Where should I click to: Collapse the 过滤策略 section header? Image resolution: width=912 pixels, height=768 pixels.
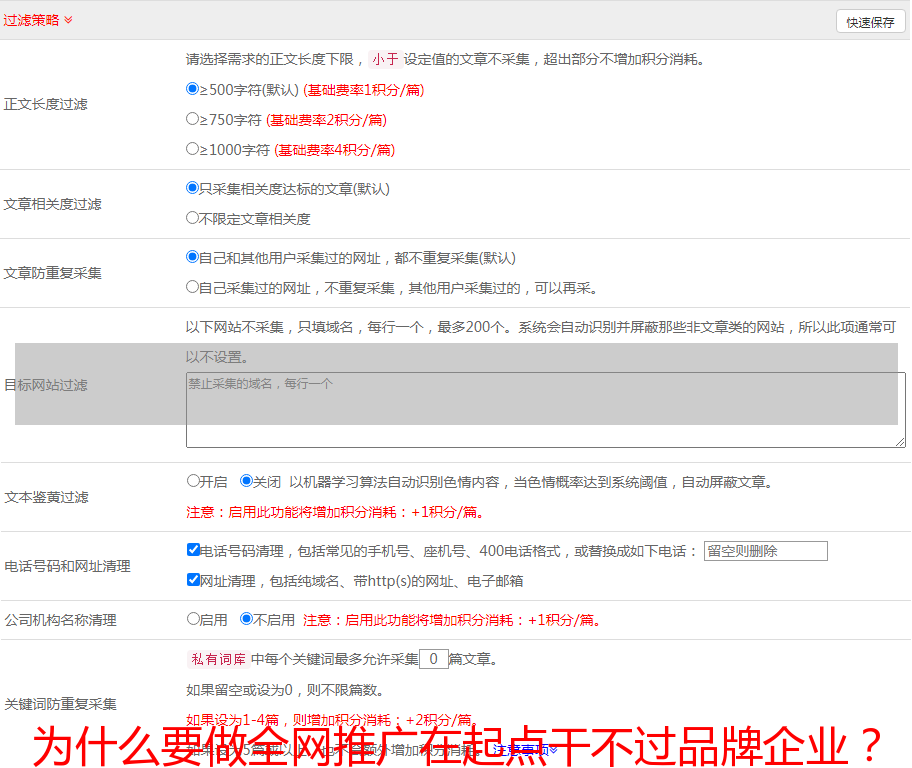(68, 20)
